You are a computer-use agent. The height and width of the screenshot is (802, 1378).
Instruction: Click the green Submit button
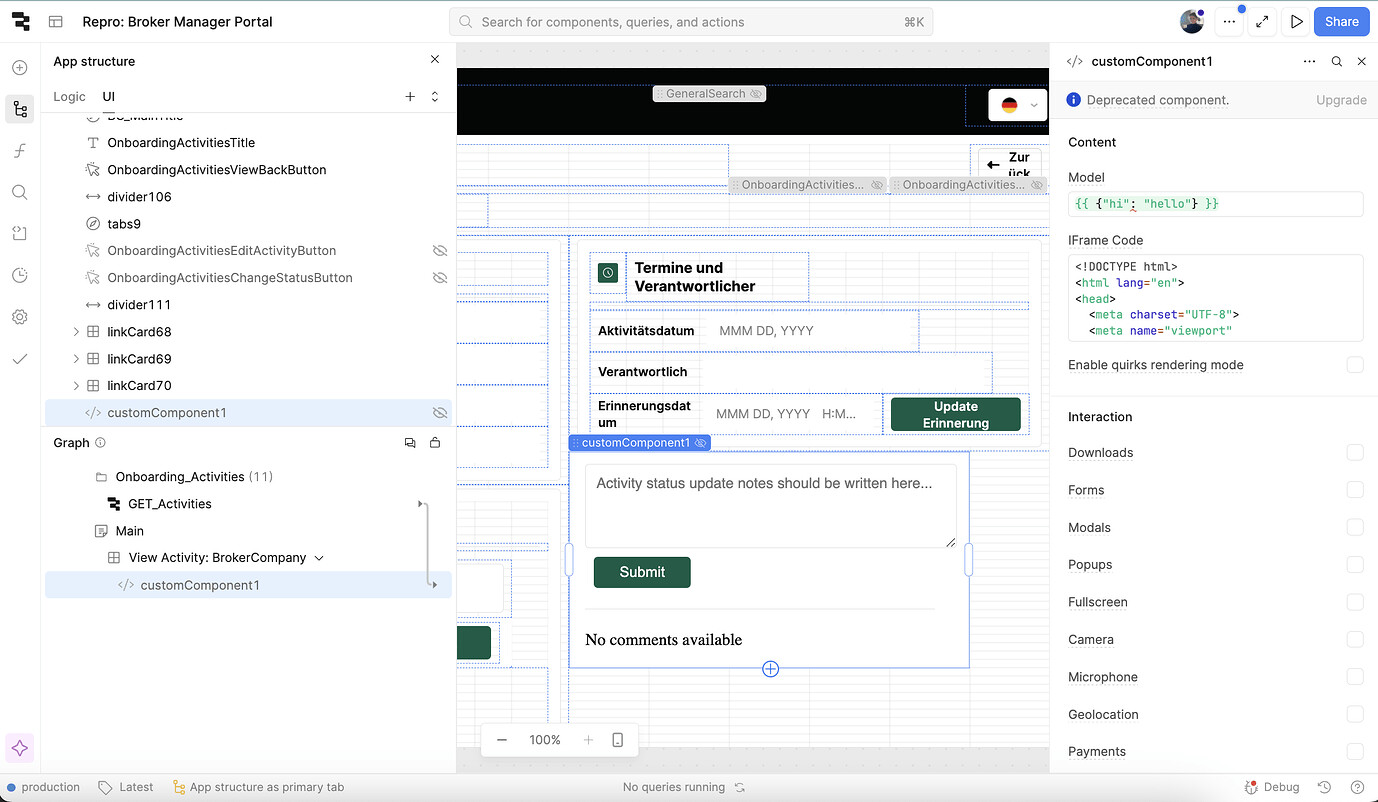click(642, 572)
